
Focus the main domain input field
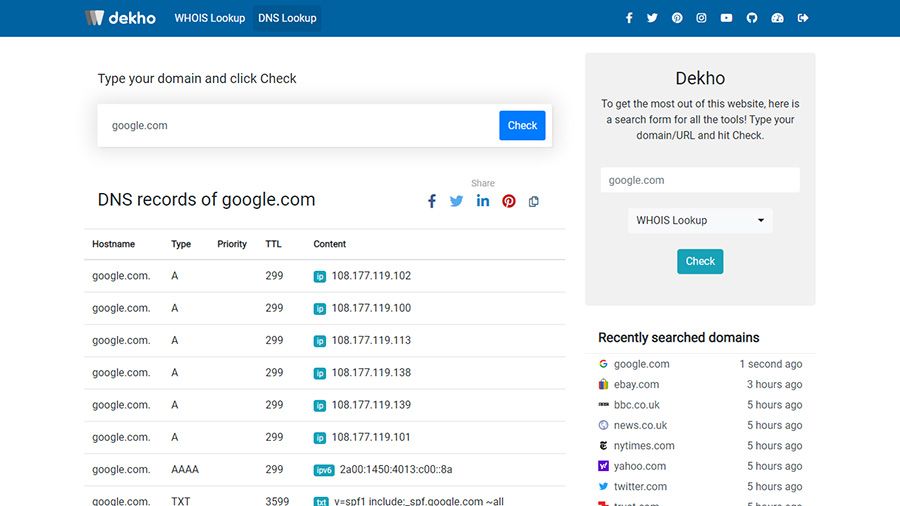(298, 125)
